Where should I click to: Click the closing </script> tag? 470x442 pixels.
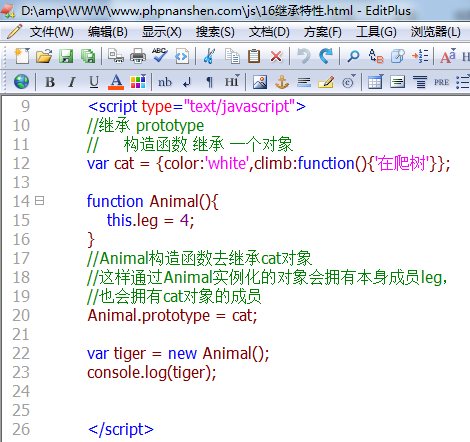121,430
